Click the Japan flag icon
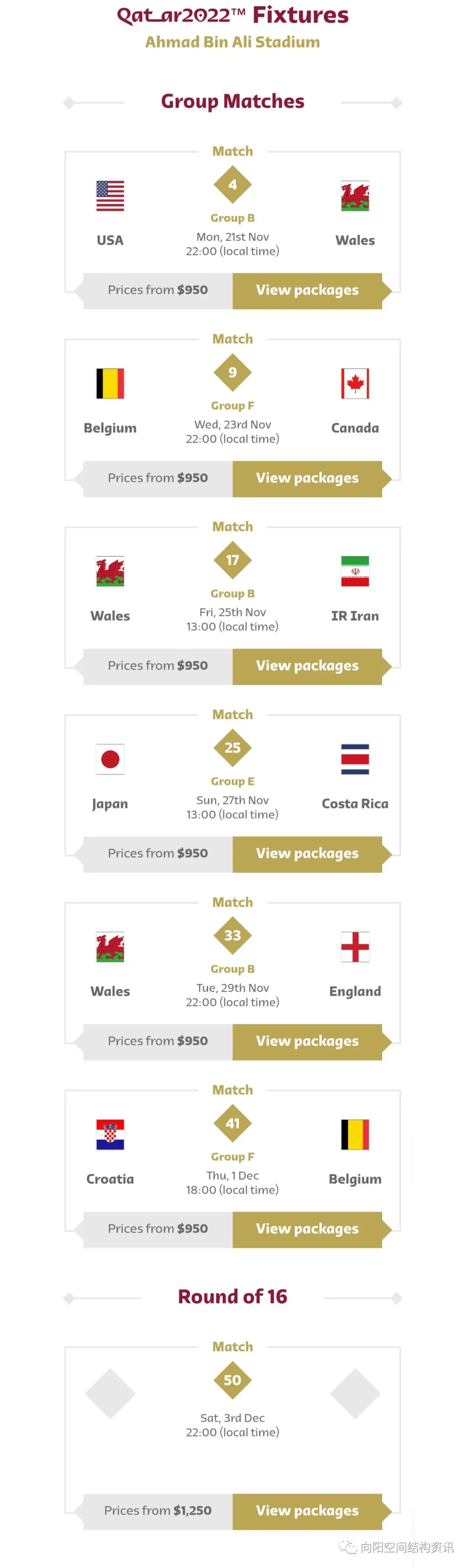469x1568 pixels. click(110, 759)
